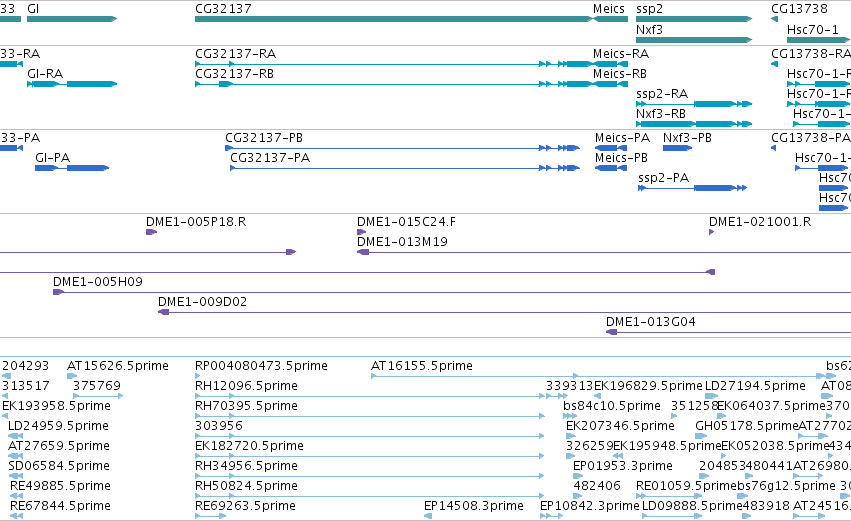Click the CG32137-RB transcript label

coord(234,73)
